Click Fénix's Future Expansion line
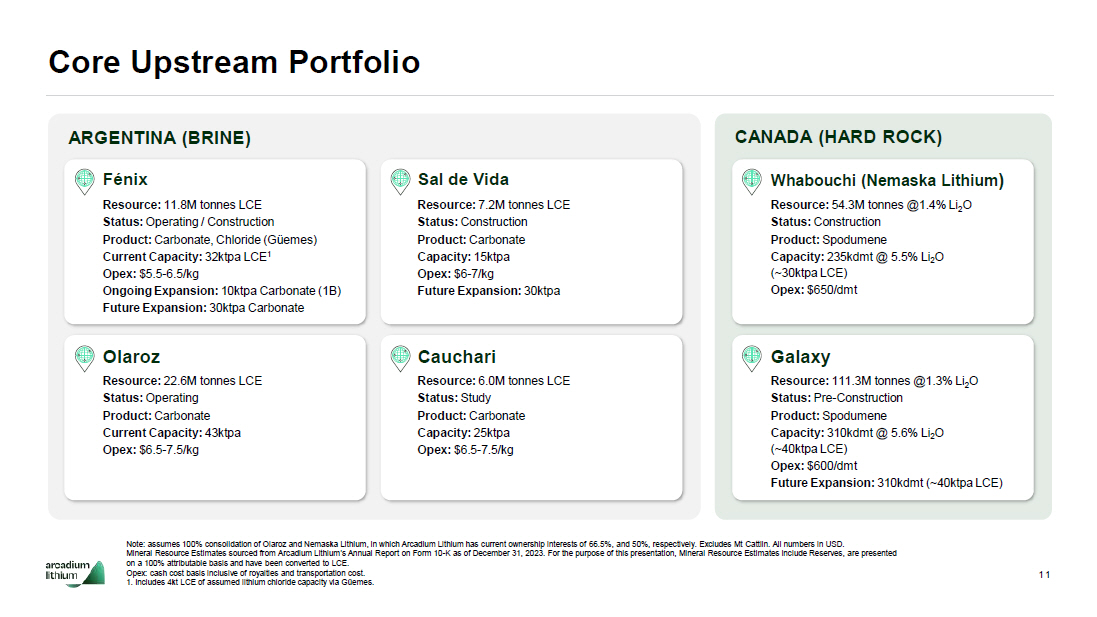Screen dimensions: 1097x617 [203, 308]
